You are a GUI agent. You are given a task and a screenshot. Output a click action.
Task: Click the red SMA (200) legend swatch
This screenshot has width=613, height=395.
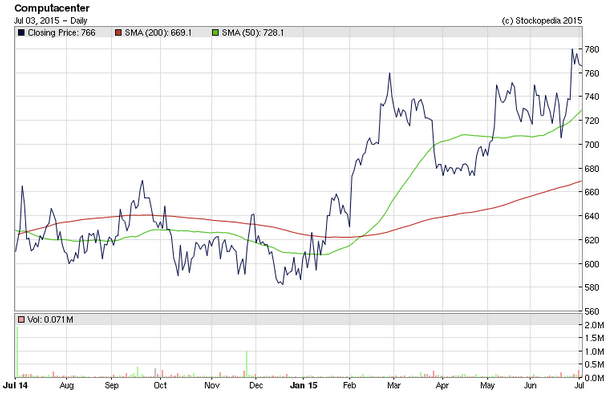coord(118,33)
